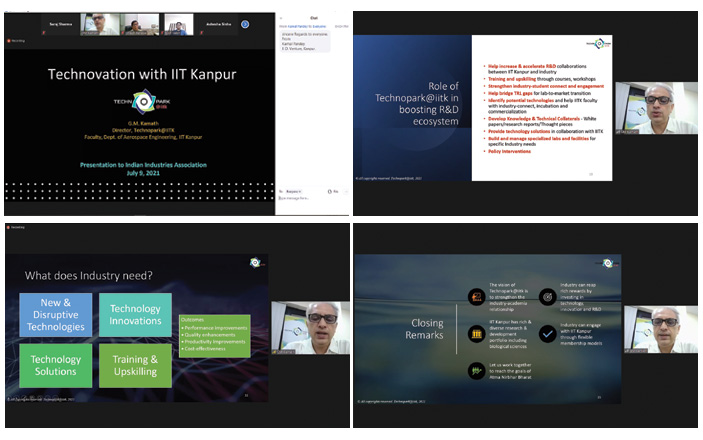Viewport: 703px width, 440px height.
Task: Click the Technopark logo on the Technovation title slide
Action: click(x=140, y=102)
